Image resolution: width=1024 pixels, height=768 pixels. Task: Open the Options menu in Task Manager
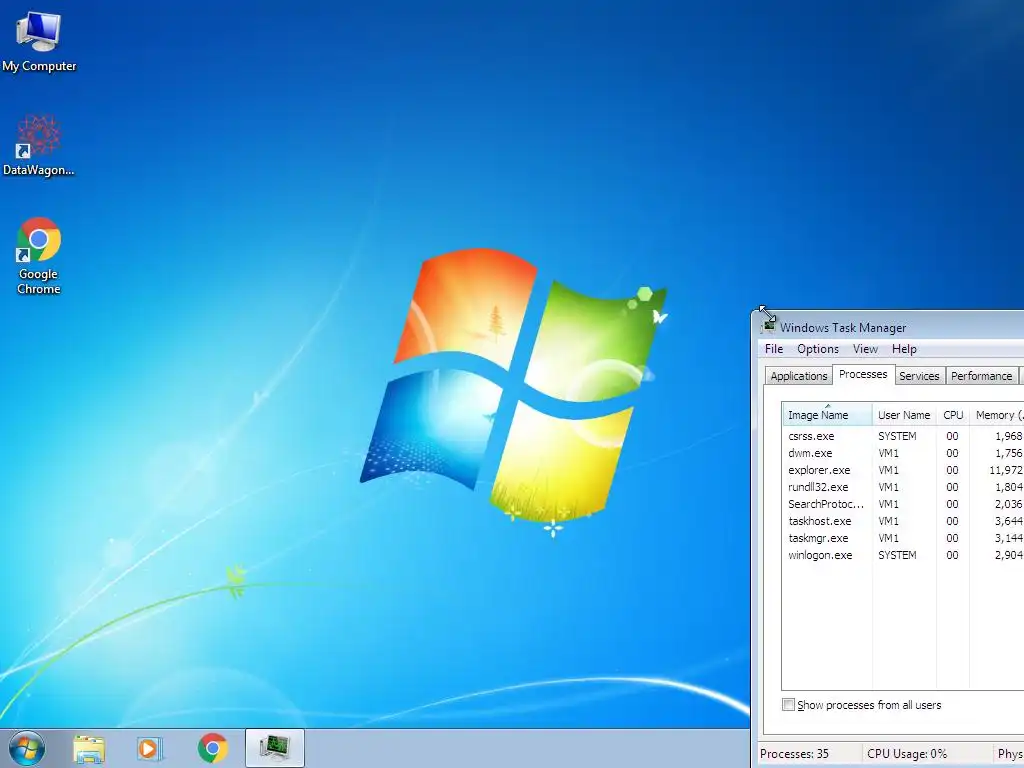point(818,349)
